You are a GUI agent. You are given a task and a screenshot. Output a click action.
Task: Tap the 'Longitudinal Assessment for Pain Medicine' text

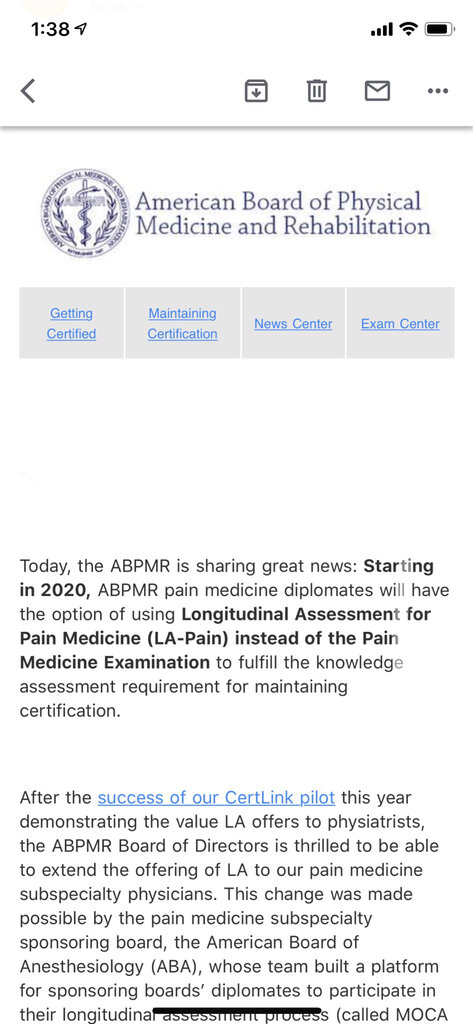coord(225,626)
